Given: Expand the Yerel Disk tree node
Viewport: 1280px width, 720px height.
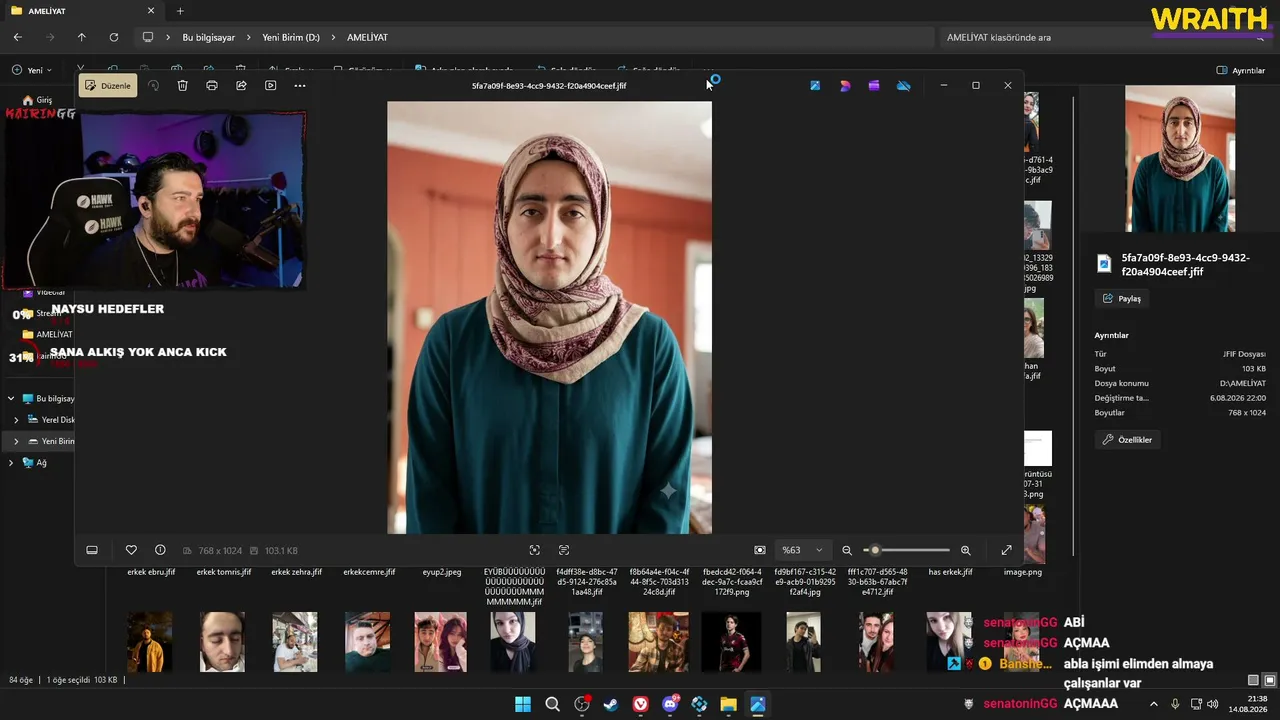Looking at the screenshot, I should pyautogui.click(x=16, y=420).
